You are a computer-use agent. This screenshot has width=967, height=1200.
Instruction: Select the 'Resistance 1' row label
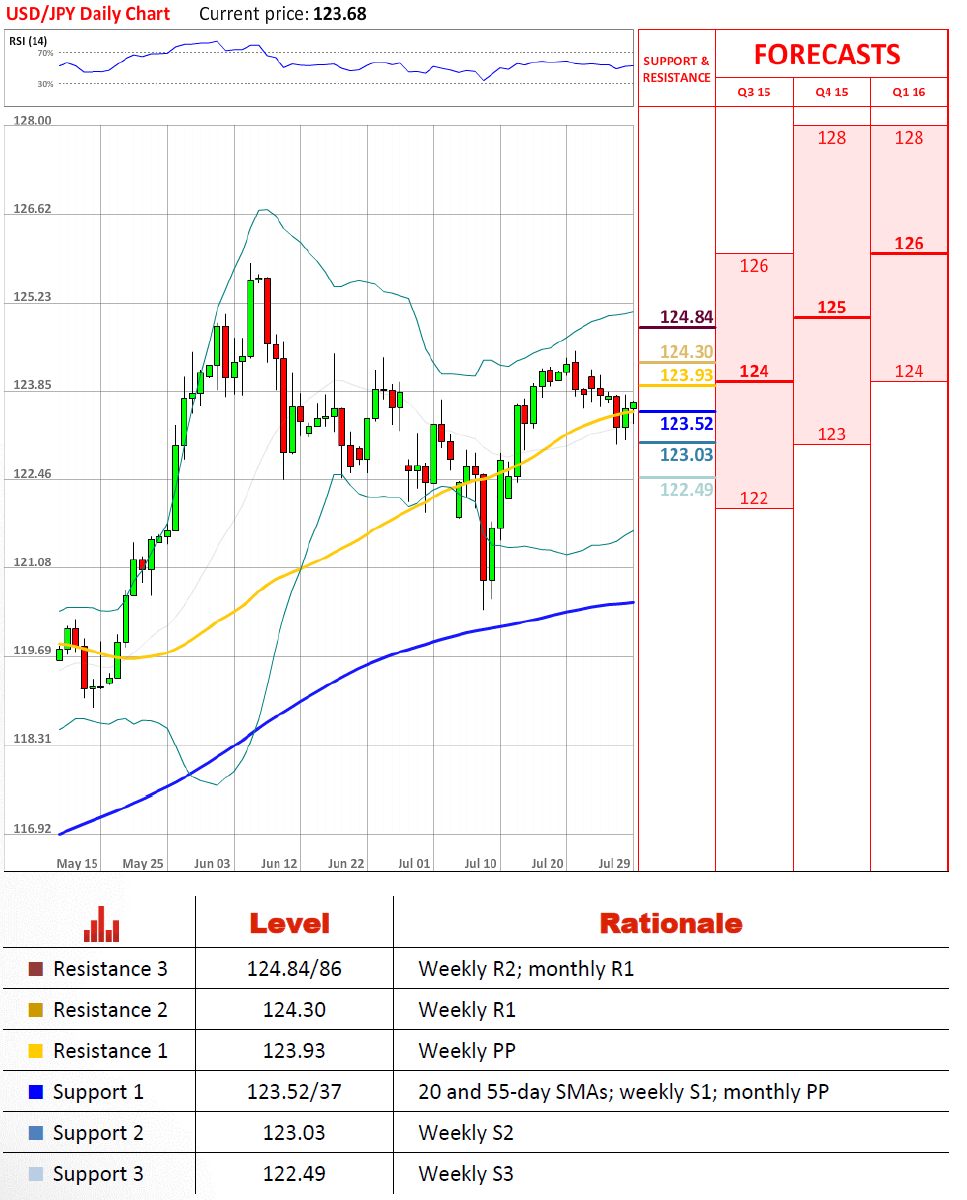[x=110, y=1051]
